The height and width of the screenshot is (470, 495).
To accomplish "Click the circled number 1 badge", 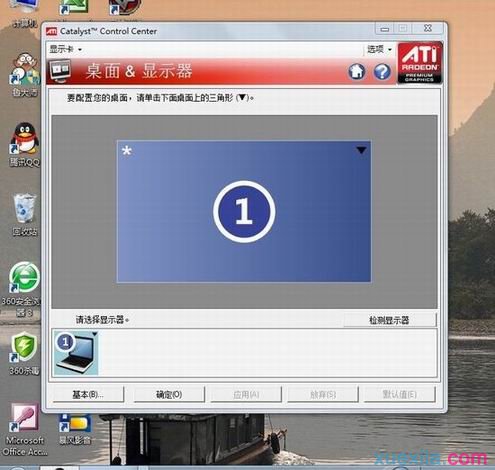I will tap(244, 212).
